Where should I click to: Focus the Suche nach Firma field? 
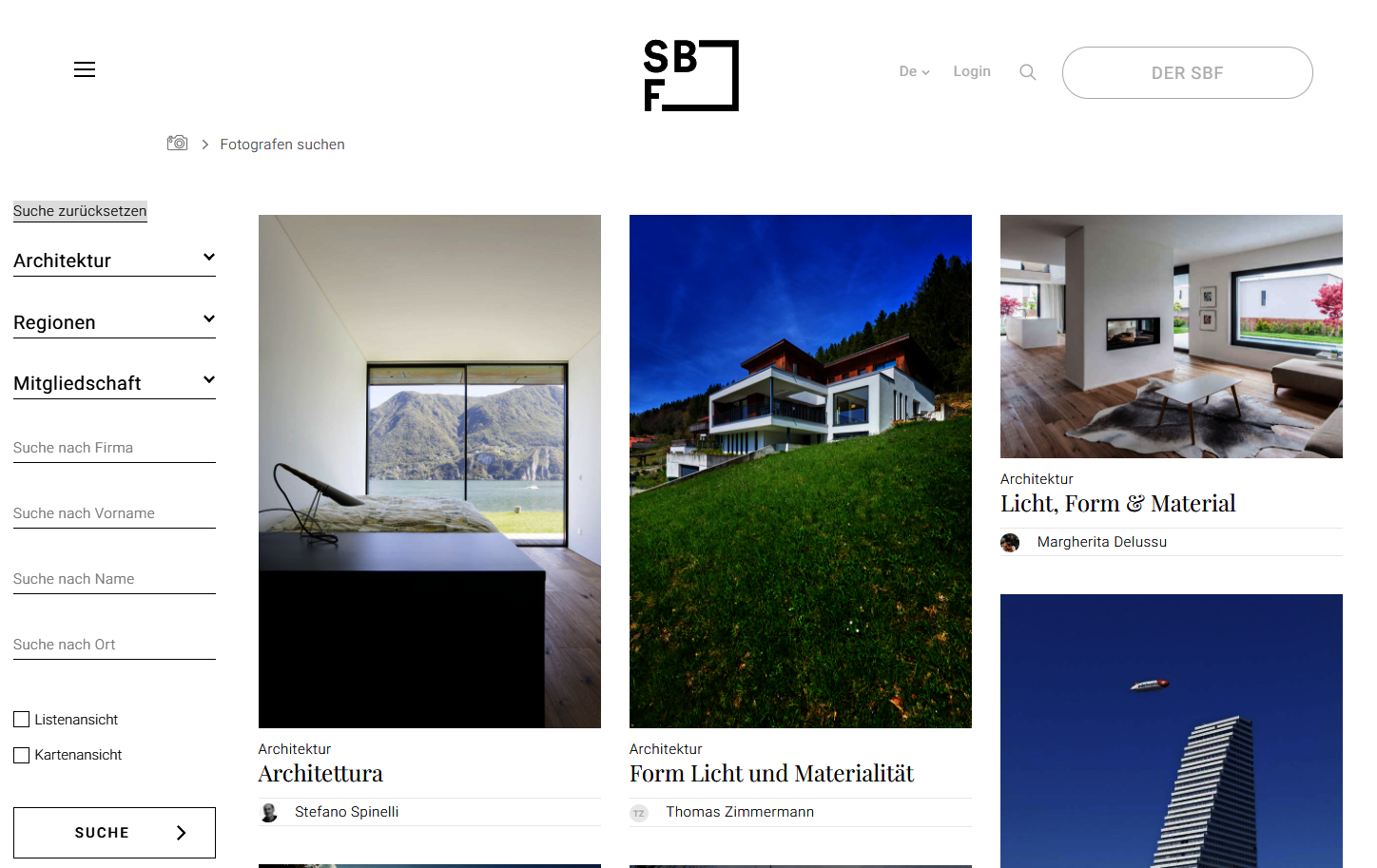[114, 448]
